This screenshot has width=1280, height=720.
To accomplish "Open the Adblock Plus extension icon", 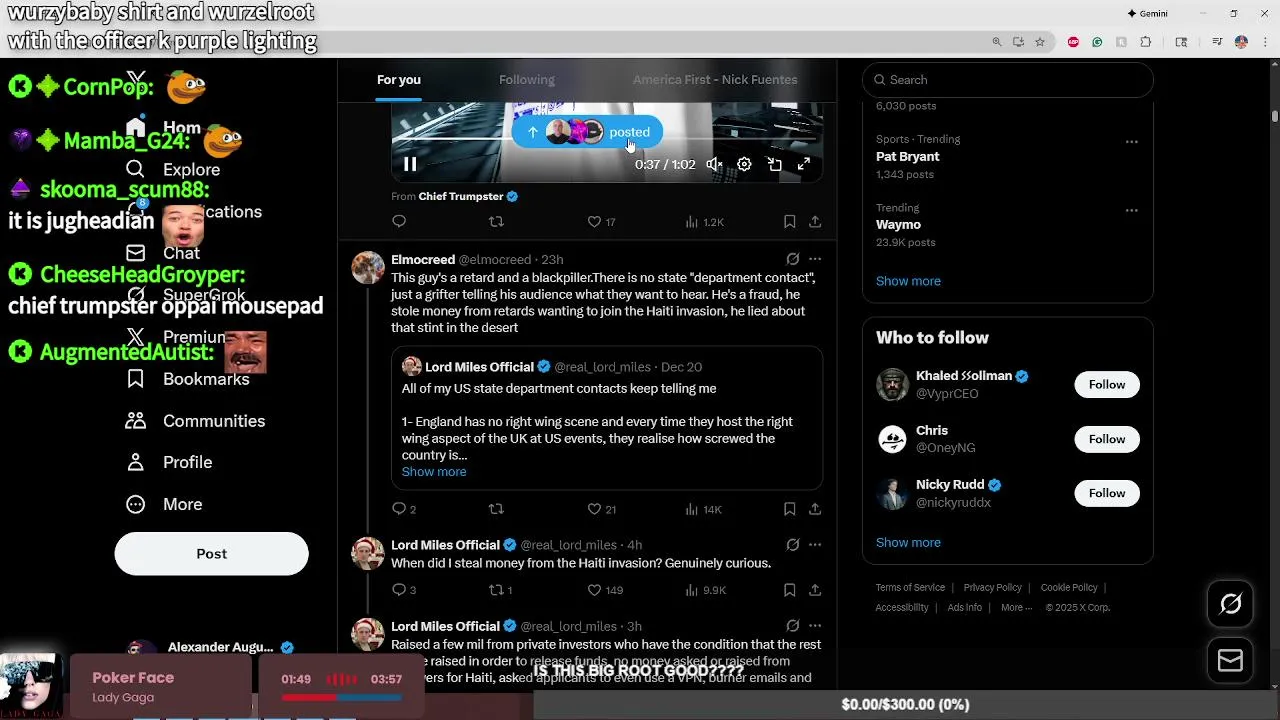I will coord(1073,42).
